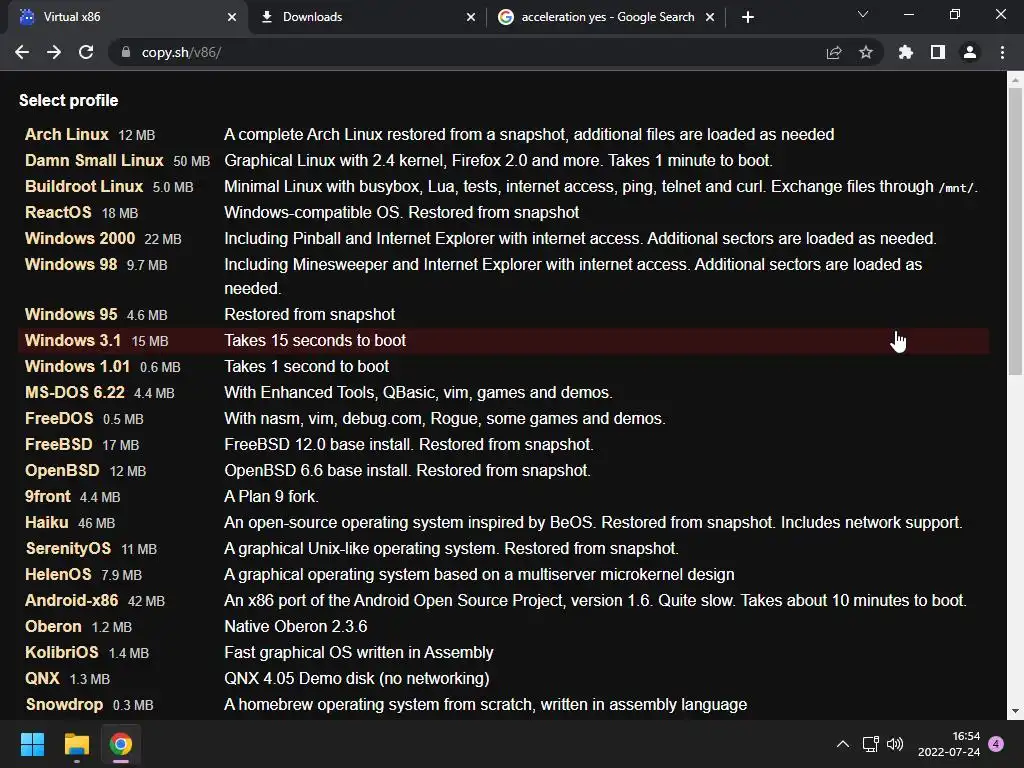Open the tab search chevron

click(x=863, y=14)
